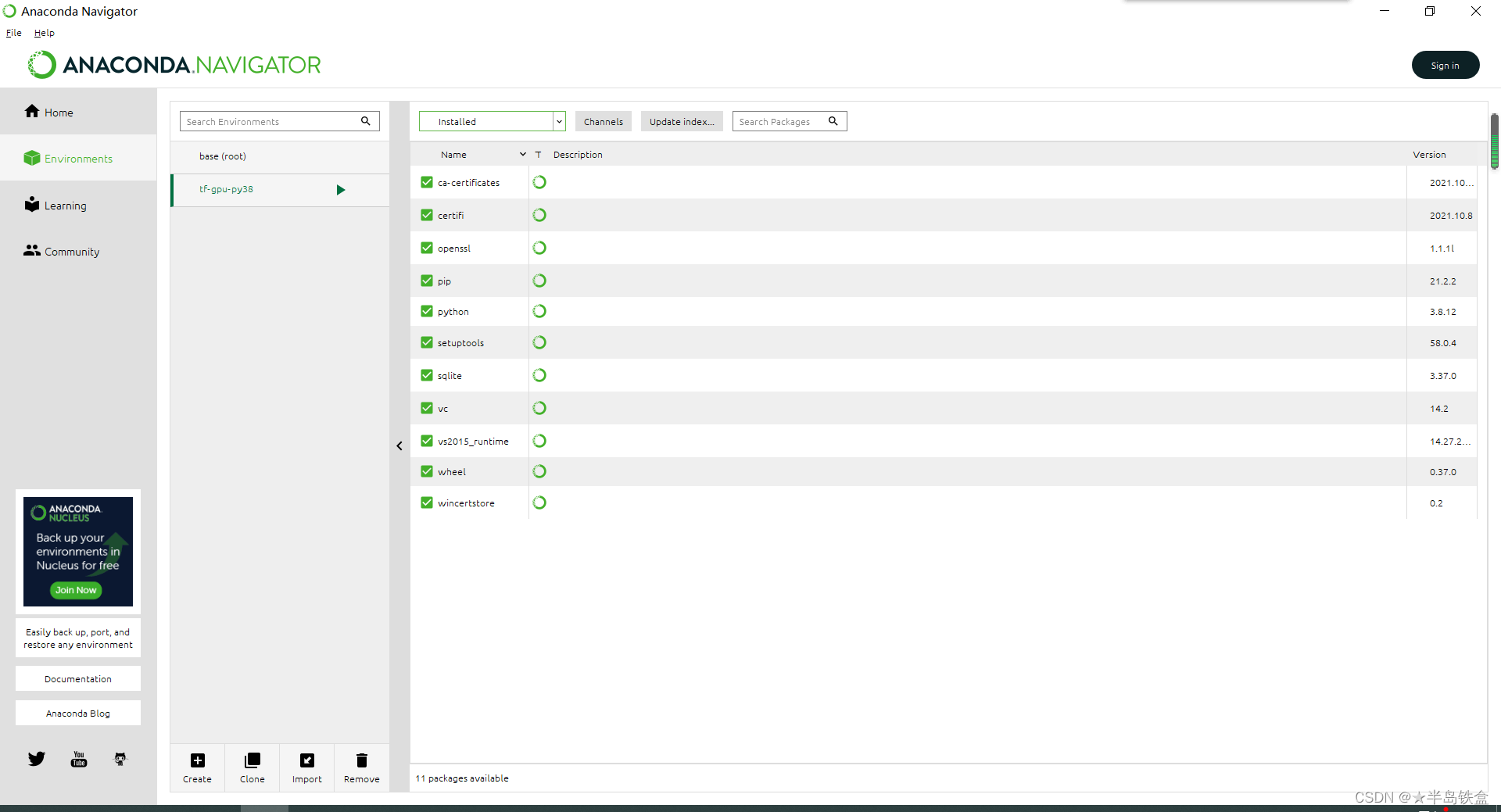The height and width of the screenshot is (812, 1501).
Task: Open the Documentation link
Action: [78, 678]
